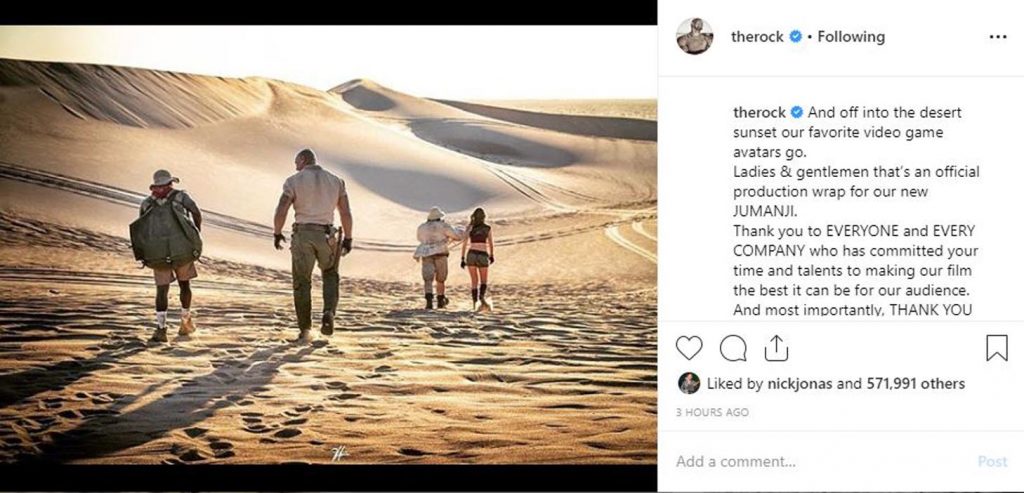Open therock username in the caption
Screen dimensions: 1024x493
click(760, 112)
